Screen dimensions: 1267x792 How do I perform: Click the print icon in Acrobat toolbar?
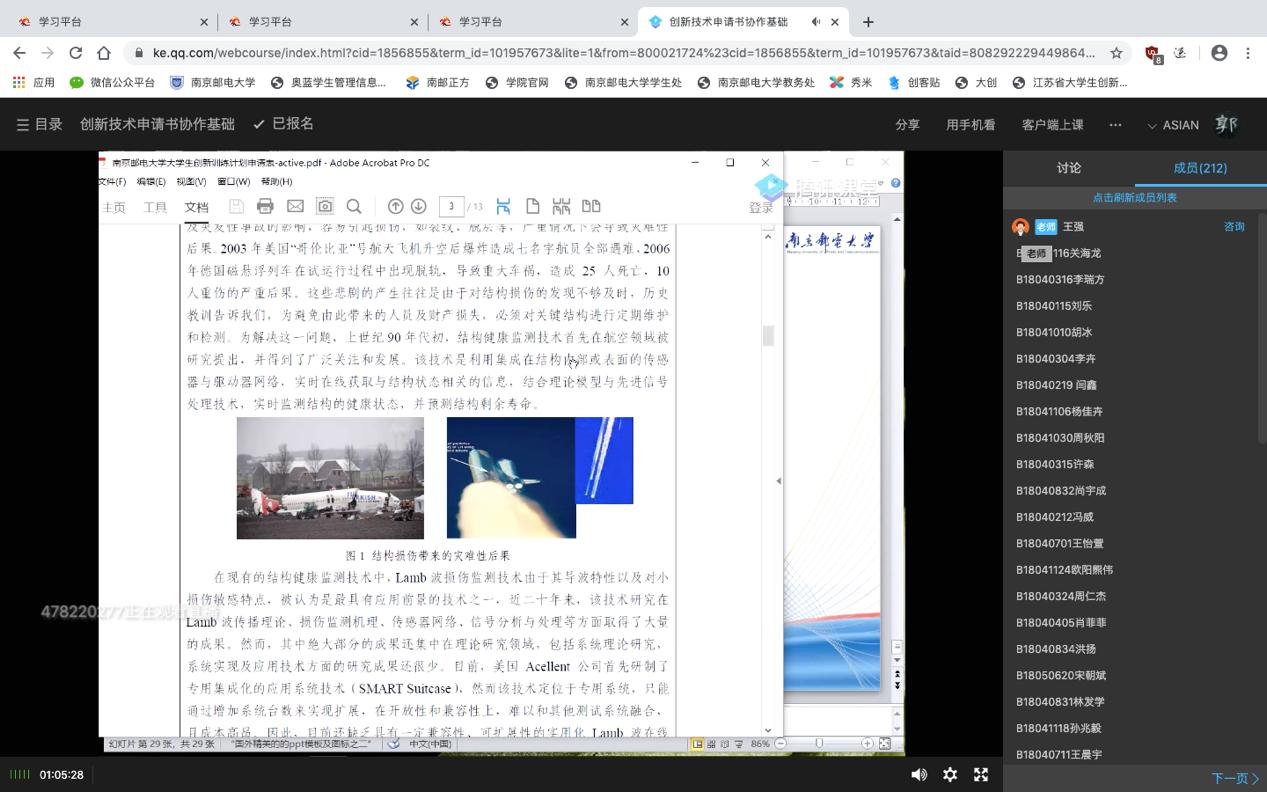(x=265, y=206)
